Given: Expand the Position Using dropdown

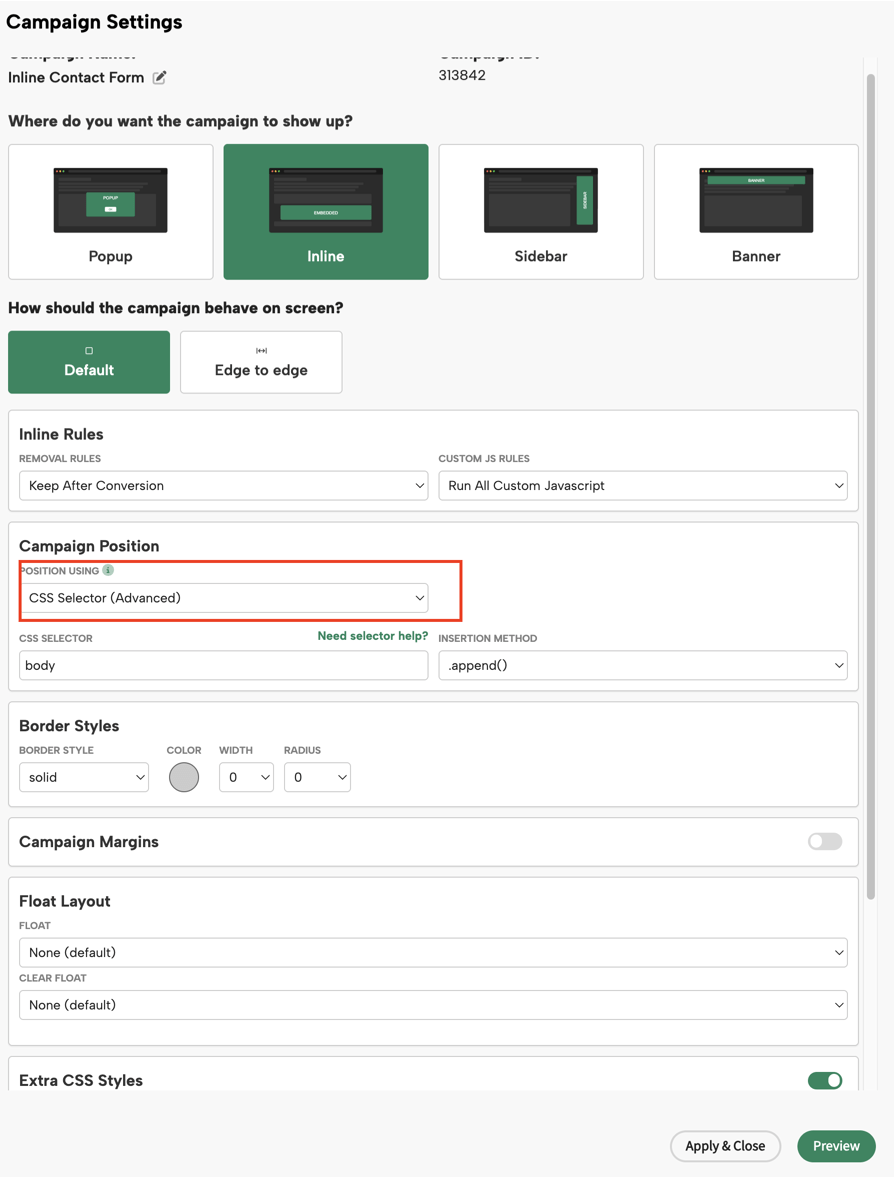Looking at the screenshot, I should [x=223, y=598].
